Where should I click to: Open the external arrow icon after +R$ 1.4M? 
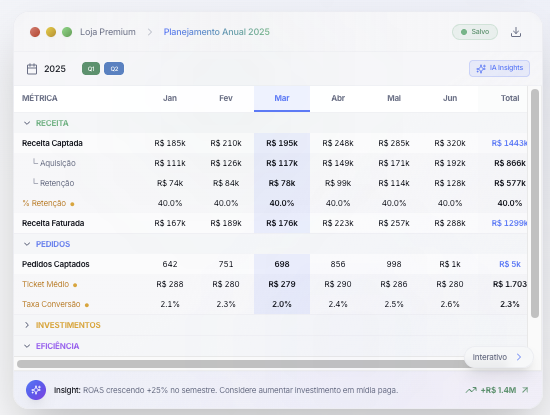click(525, 390)
